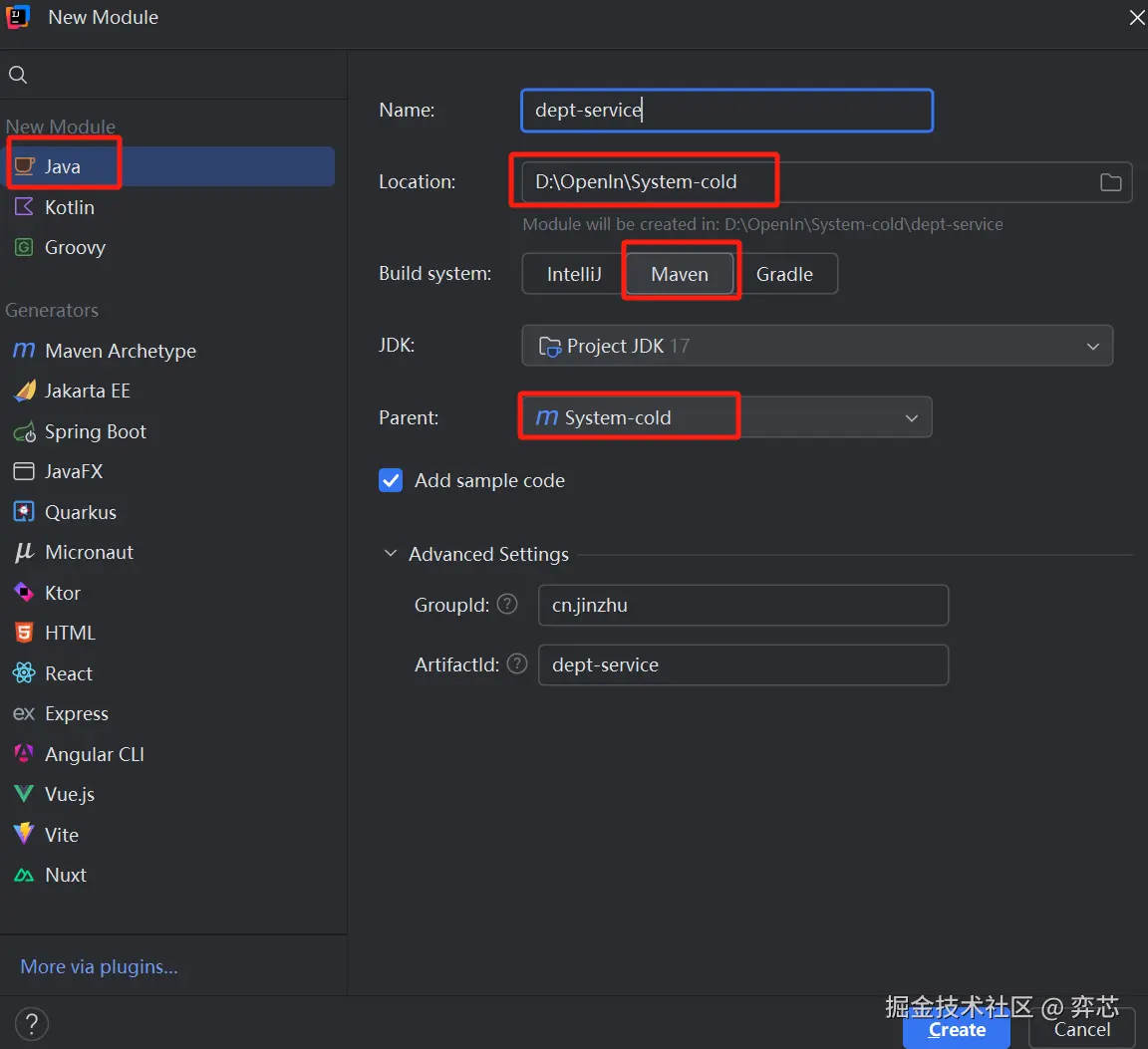Select the Groovy module icon

tap(24, 247)
